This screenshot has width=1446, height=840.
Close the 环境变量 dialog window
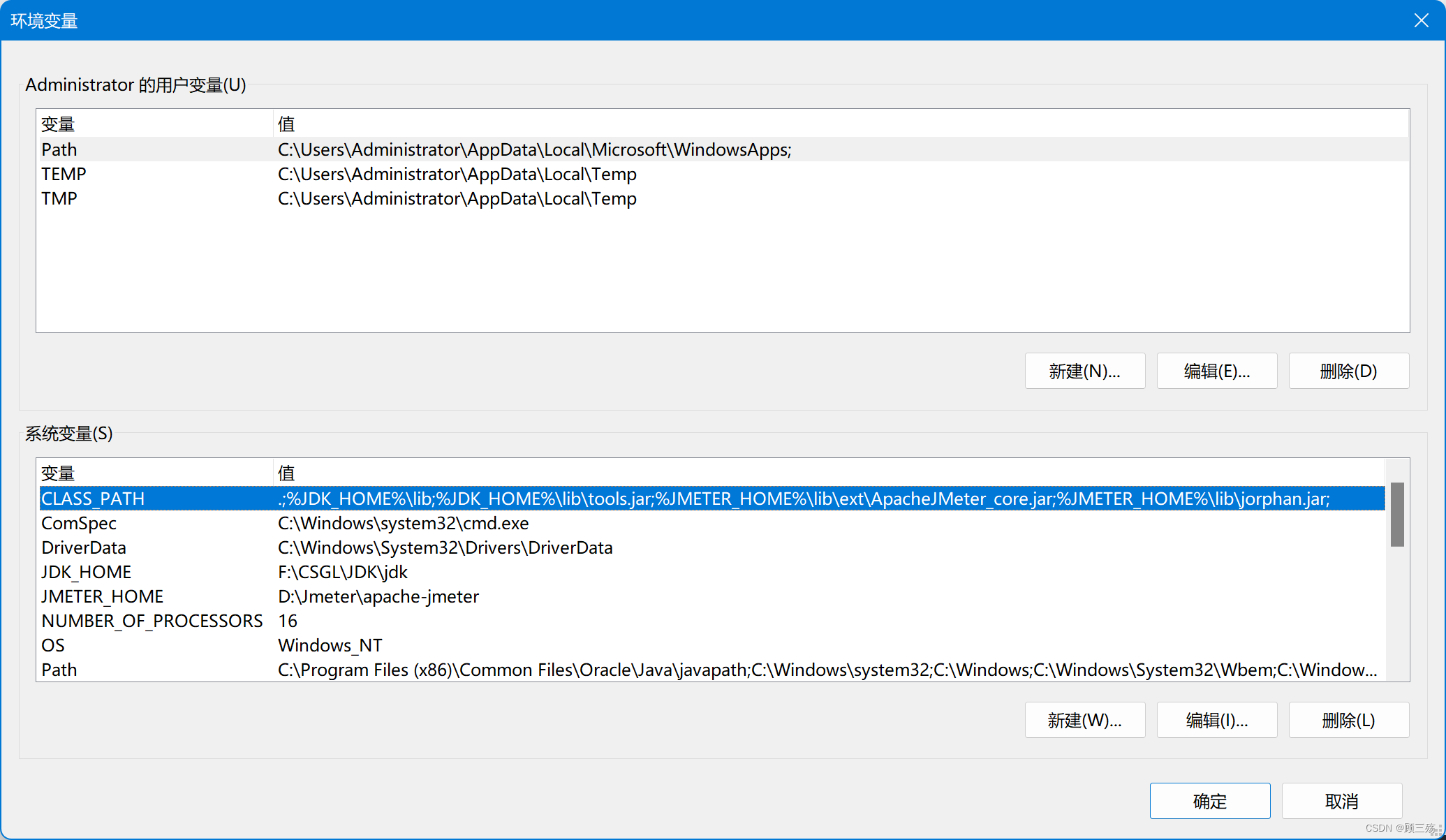coord(1421,20)
